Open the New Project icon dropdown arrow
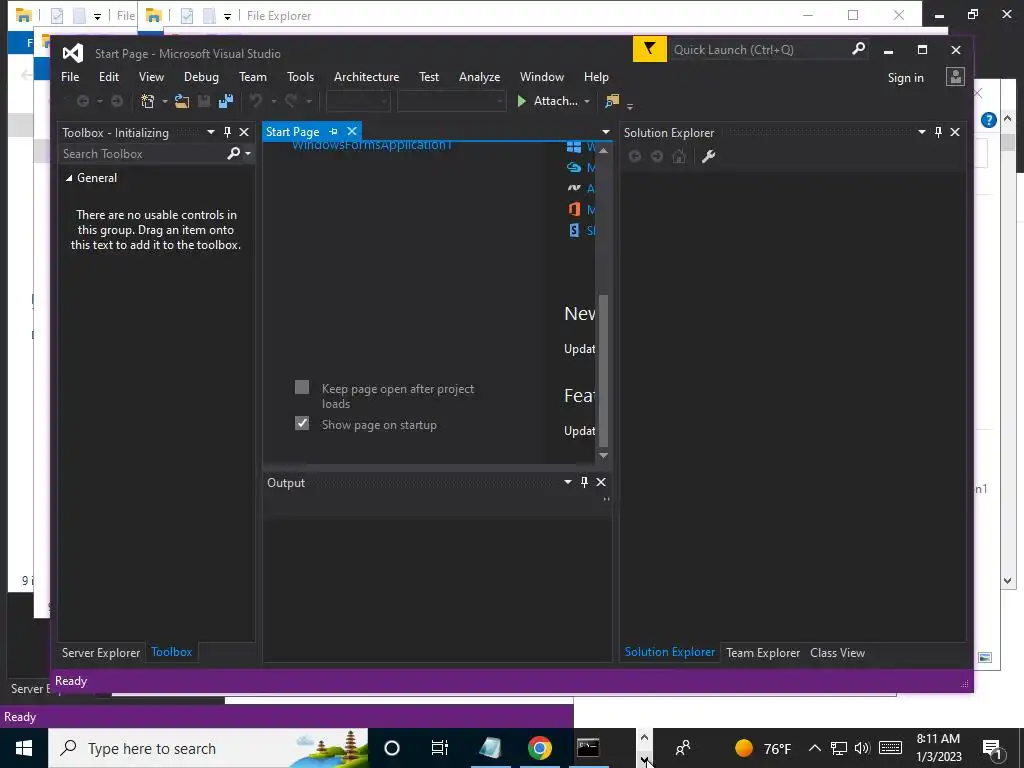Viewport: 1024px width, 768px height. pyautogui.click(x=165, y=101)
